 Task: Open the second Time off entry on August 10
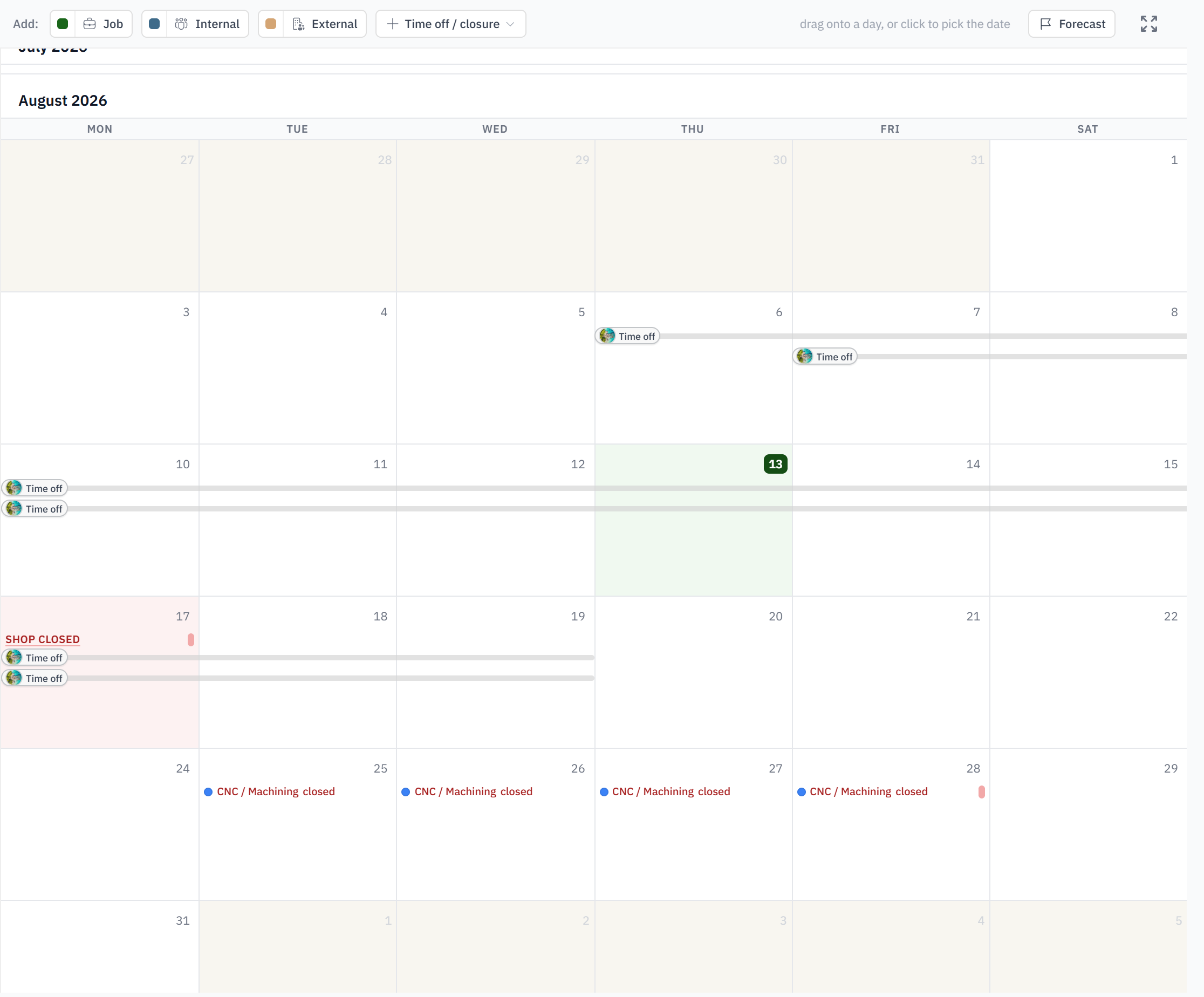coord(35,509)
